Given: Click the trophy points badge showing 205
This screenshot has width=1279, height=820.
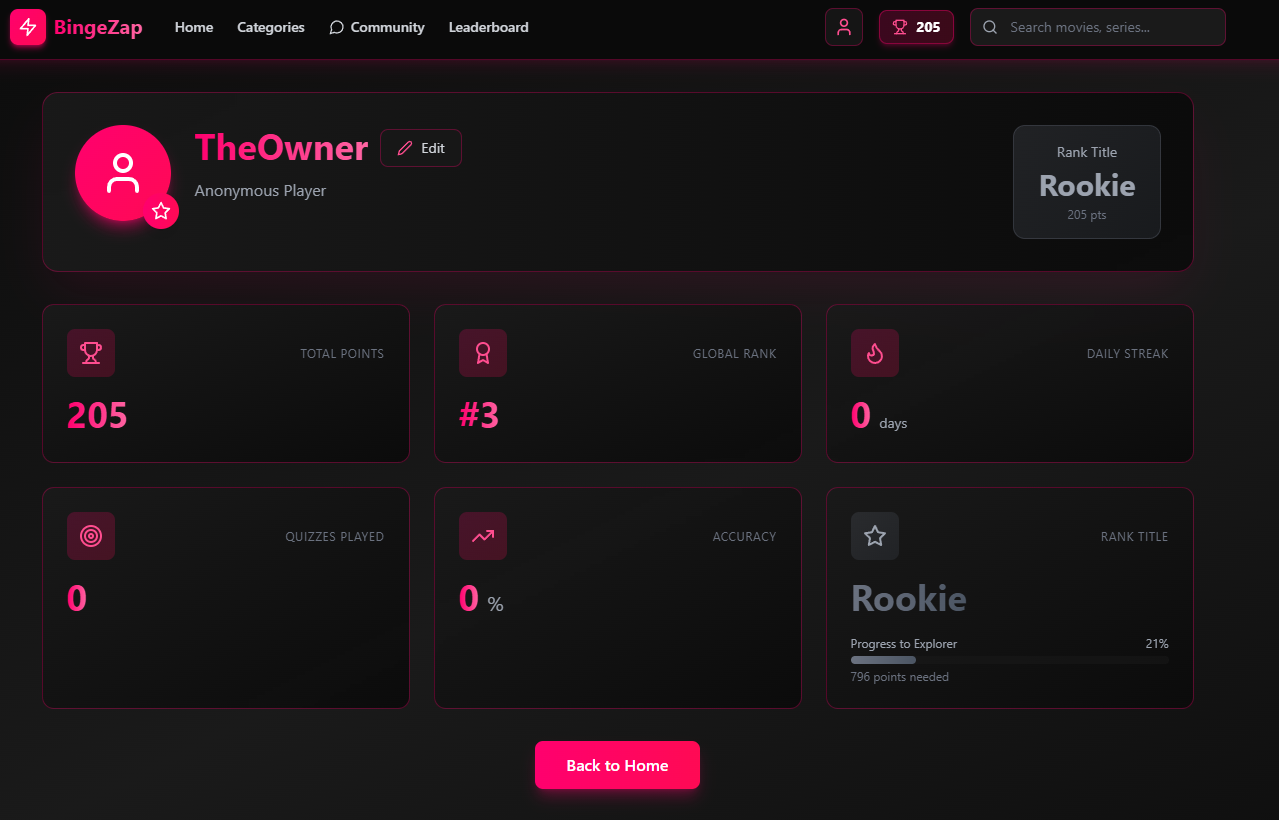Looking at the screenshot, I should [x=915, y=27].
